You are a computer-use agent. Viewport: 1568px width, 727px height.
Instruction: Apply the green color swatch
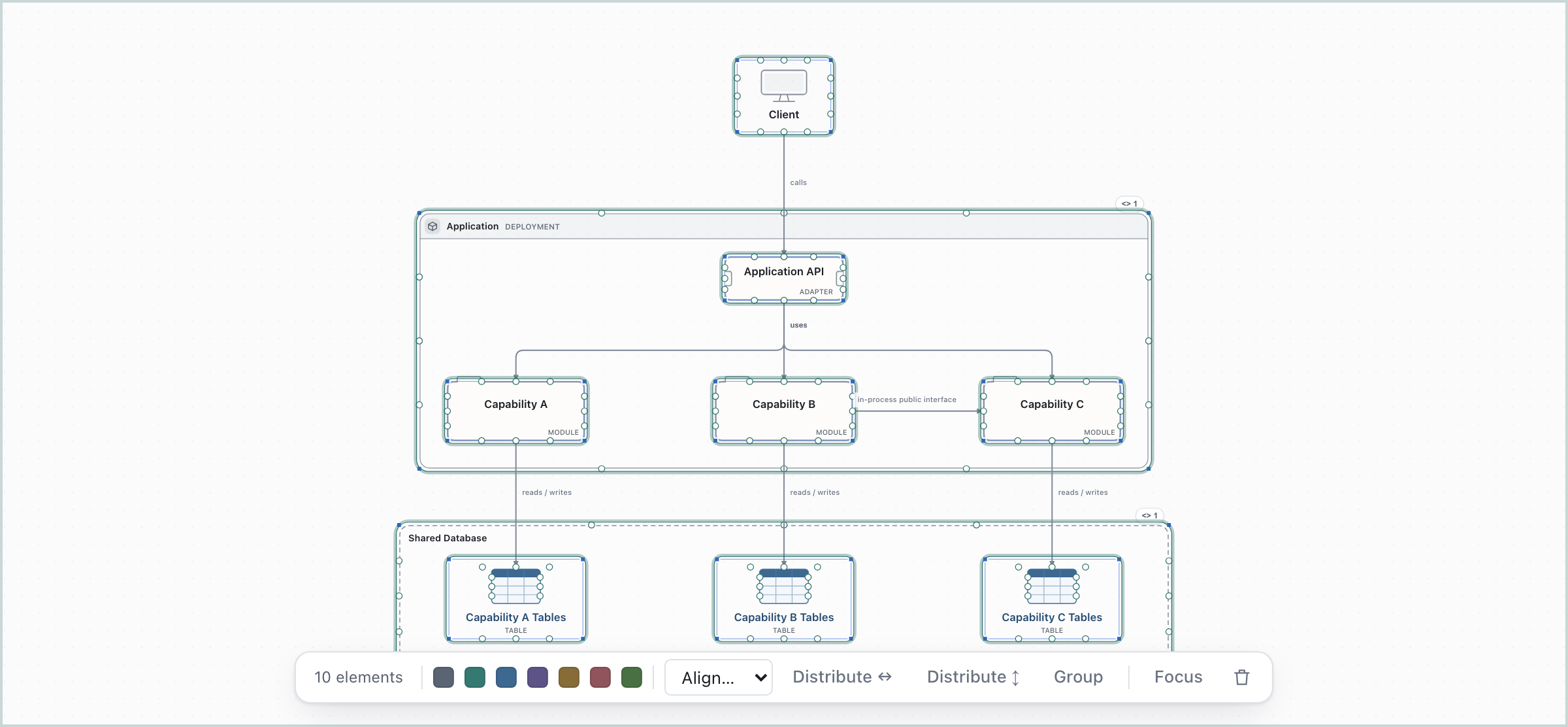click(x=632, y=677)
